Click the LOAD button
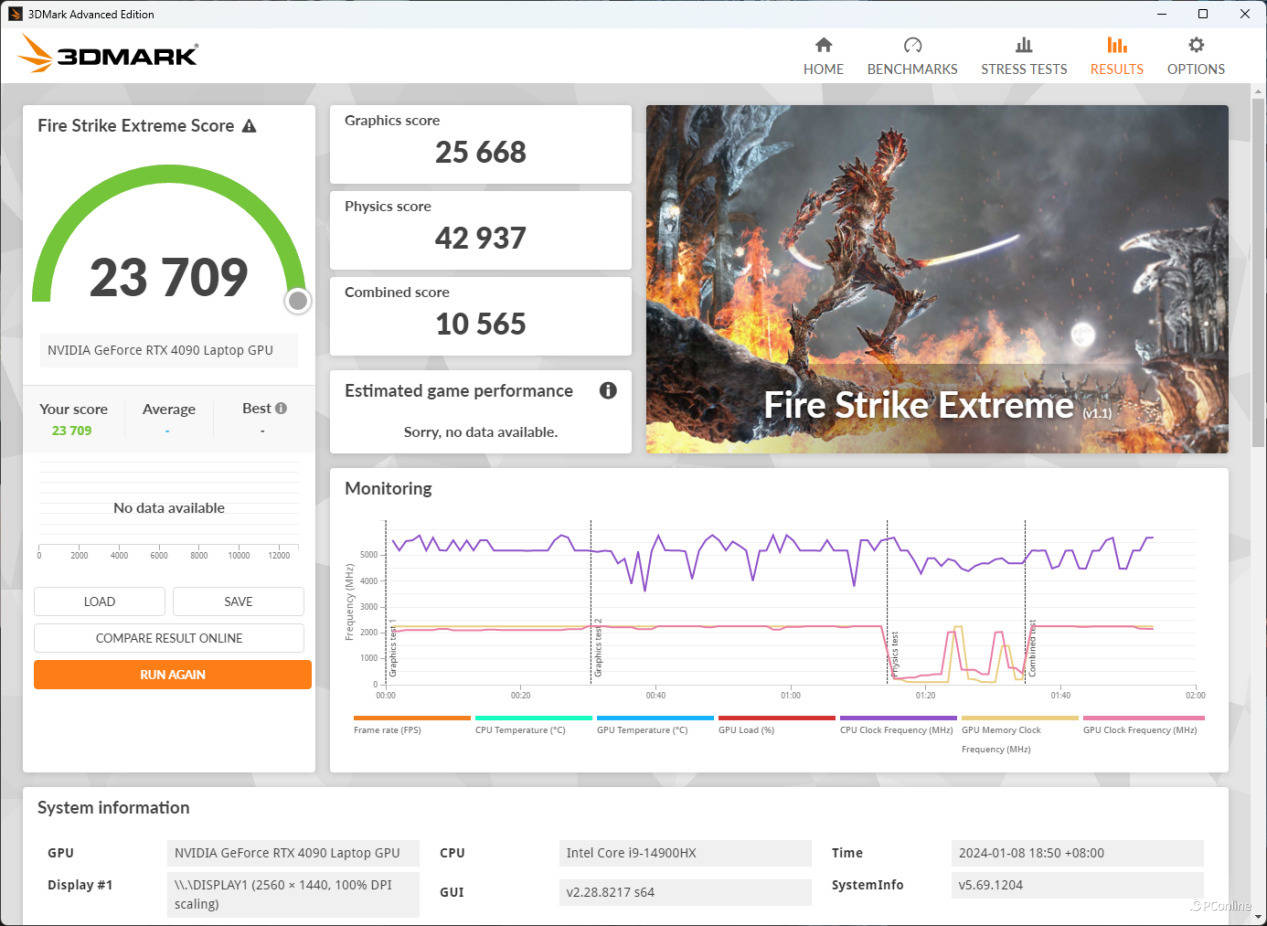This screenshot has width=1267, height=926. pyautogui.click(x=99, y=601)
